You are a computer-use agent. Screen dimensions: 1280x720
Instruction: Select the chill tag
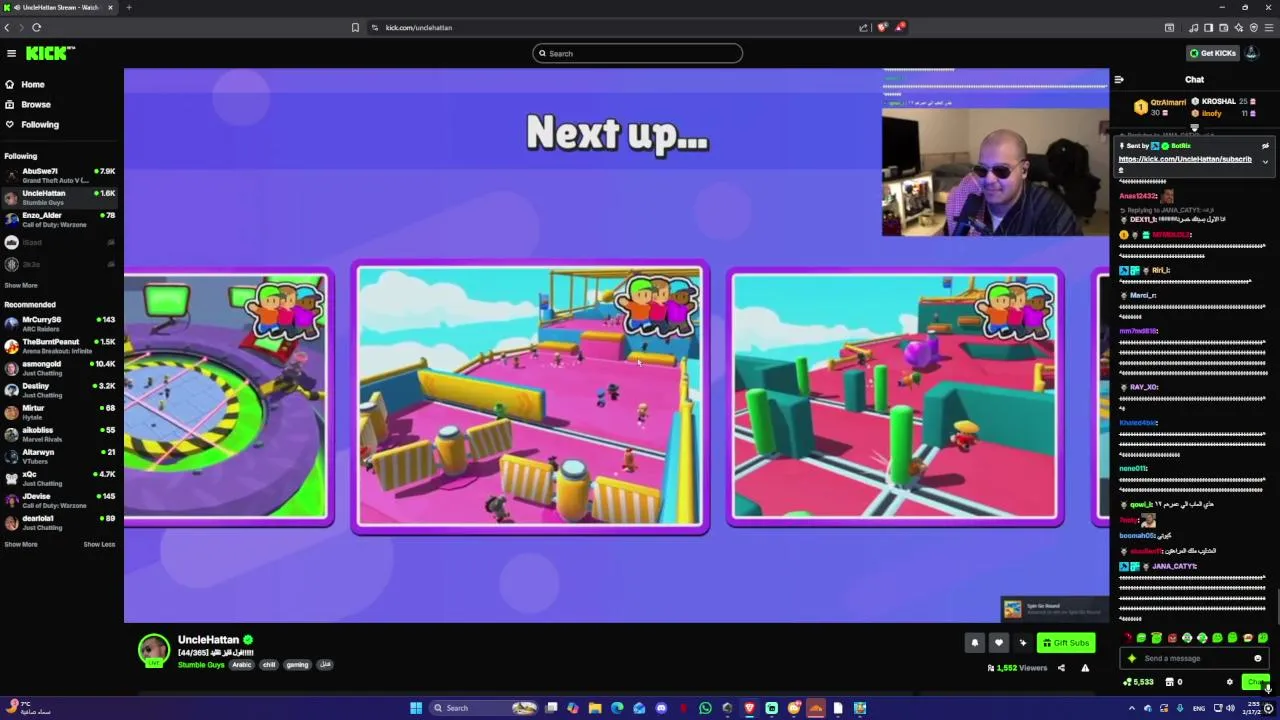click(269, 664)
